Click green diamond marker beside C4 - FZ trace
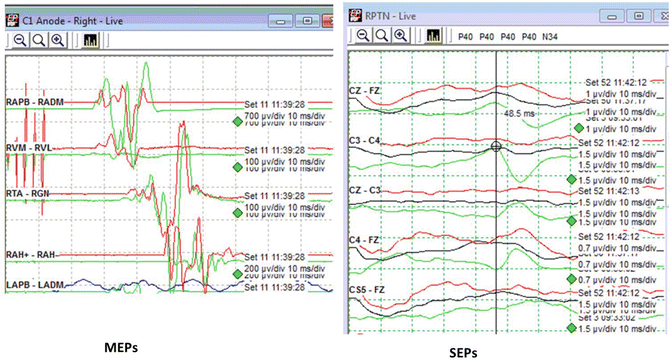670x360 pixels. pyautogui.click(x=572, y=279)
